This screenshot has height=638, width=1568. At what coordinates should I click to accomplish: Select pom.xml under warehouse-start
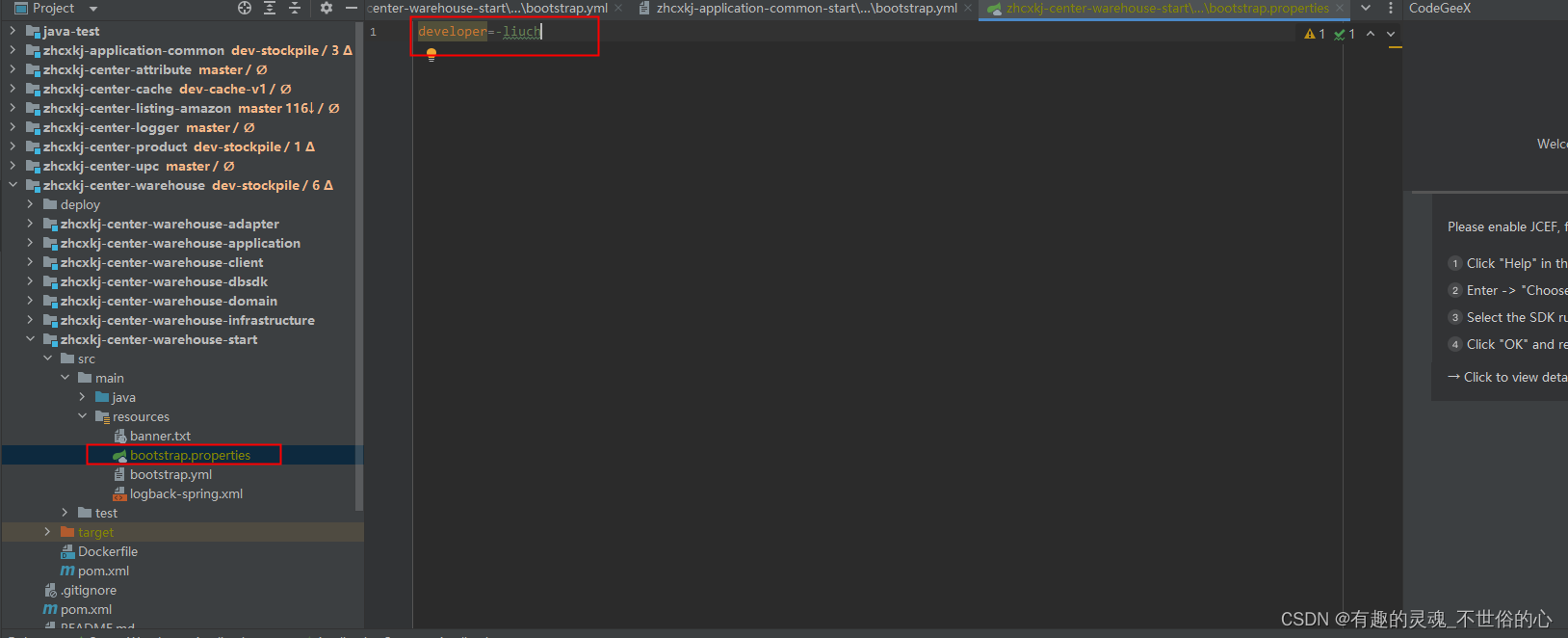click(103, 571)
